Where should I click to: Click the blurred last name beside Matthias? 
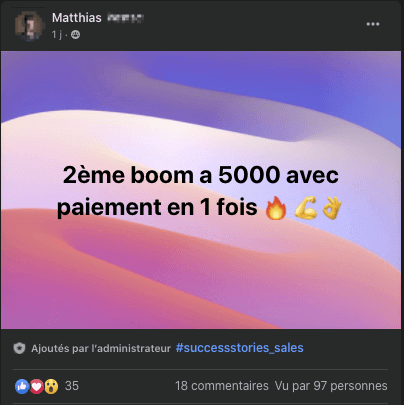[125, 18]
